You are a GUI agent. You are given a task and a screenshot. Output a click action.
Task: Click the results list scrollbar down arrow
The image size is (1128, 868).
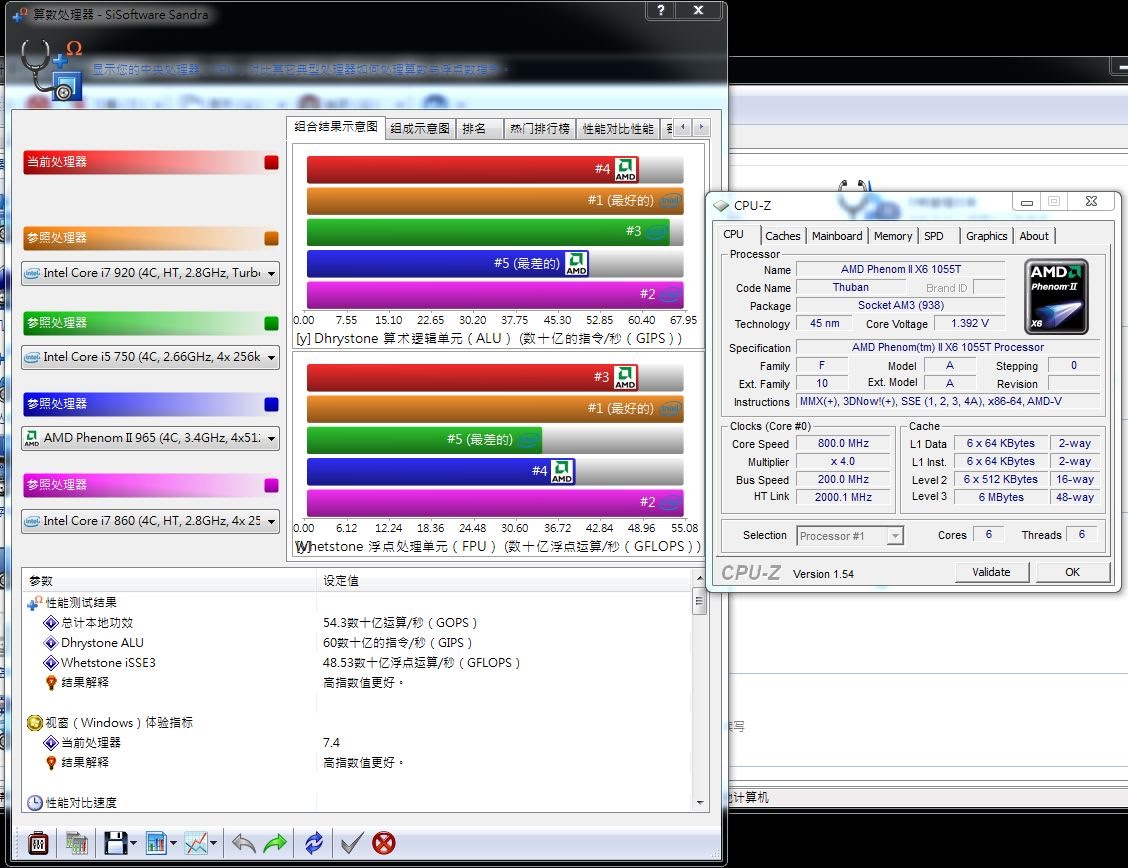point(699,803)
